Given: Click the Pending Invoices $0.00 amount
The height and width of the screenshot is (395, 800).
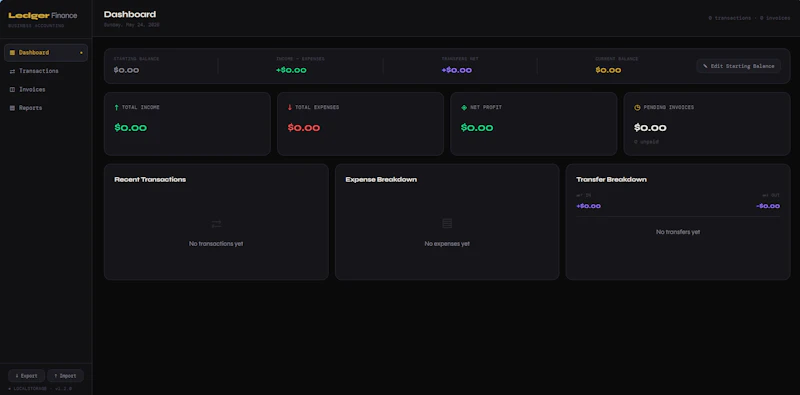Looking at the screenshot, I should (650, 128).
